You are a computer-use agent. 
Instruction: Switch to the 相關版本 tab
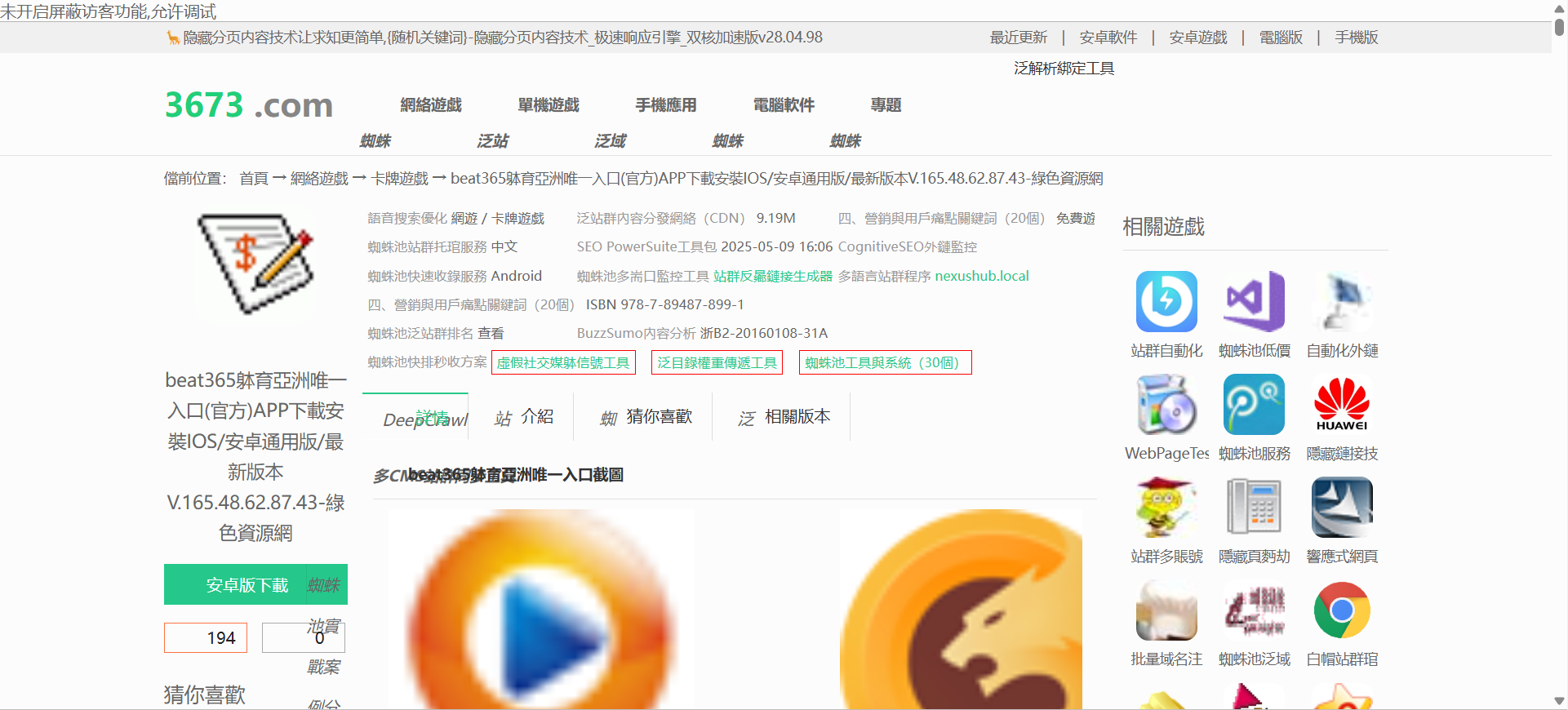[x=797, y=417]
